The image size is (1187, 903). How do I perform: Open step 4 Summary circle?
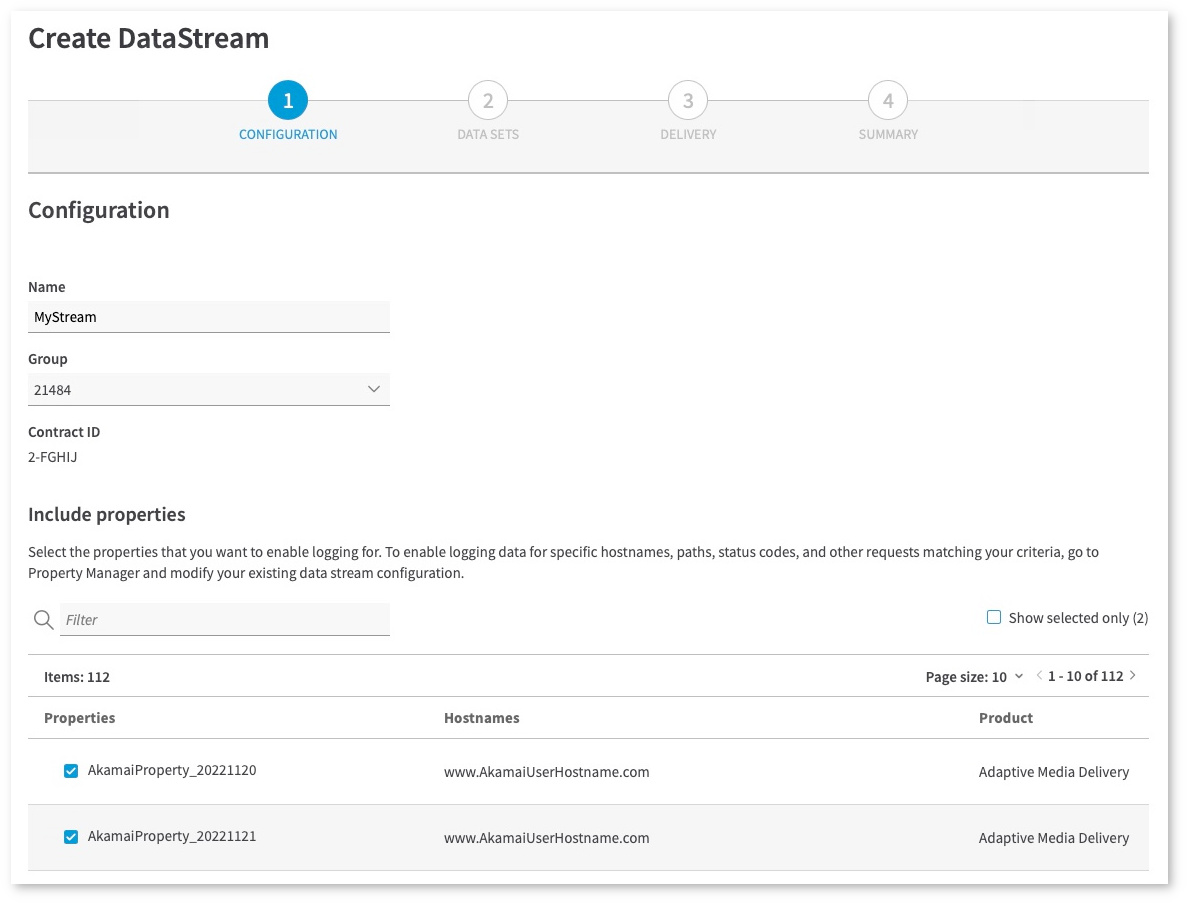888,100
